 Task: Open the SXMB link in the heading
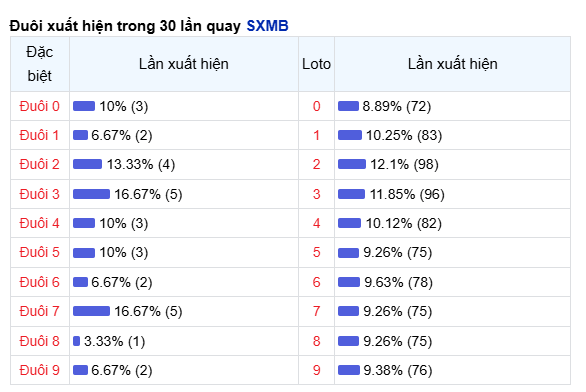267,26
